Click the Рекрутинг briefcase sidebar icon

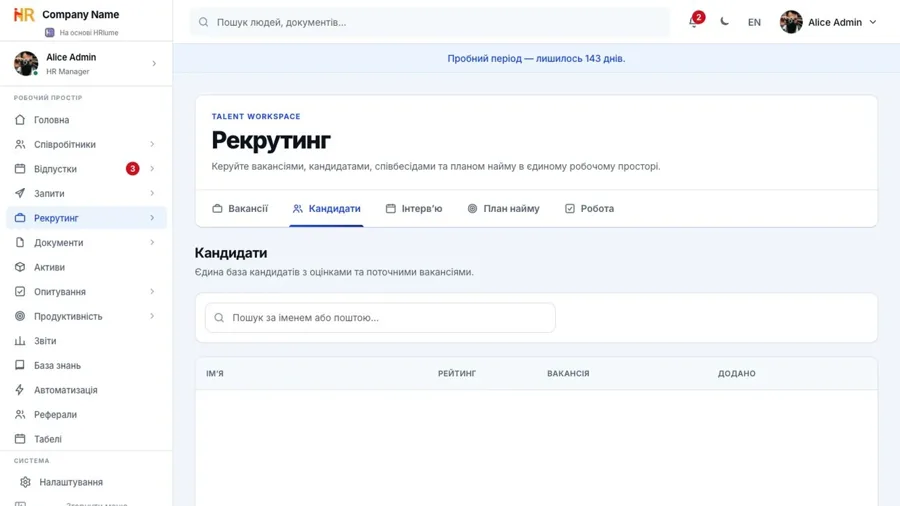[x=20, y=218]
